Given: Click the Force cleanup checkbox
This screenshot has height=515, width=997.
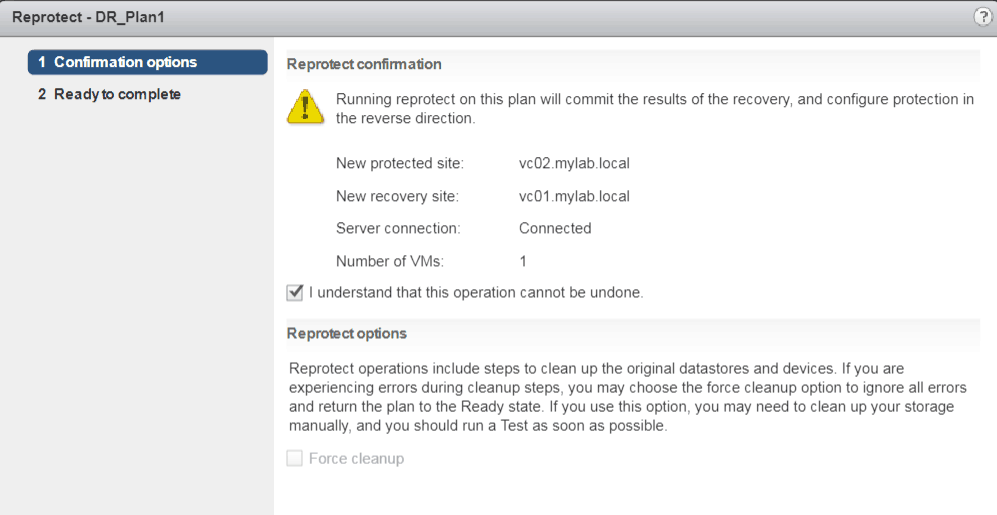Looking at the screenshot, I should pos(295,459).
